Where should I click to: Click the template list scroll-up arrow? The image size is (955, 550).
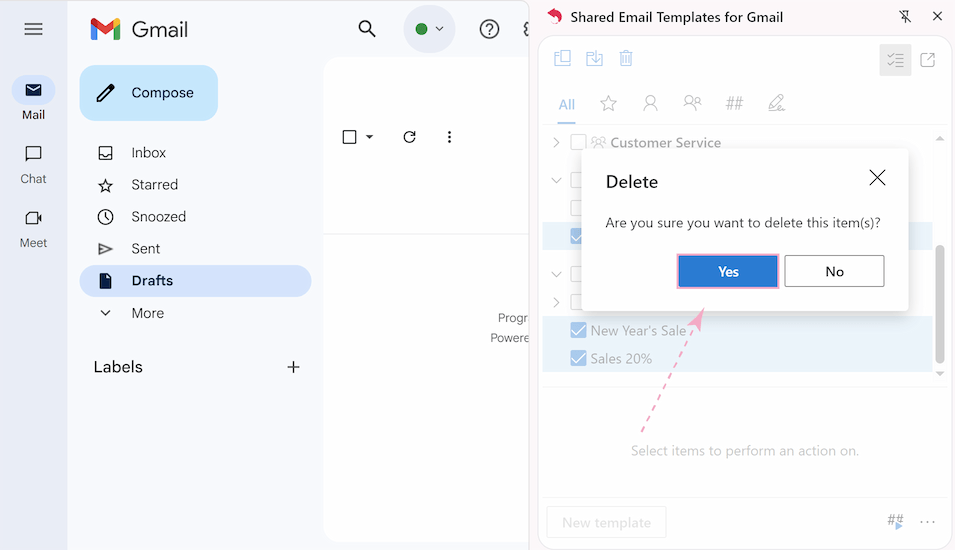point(940,139)
